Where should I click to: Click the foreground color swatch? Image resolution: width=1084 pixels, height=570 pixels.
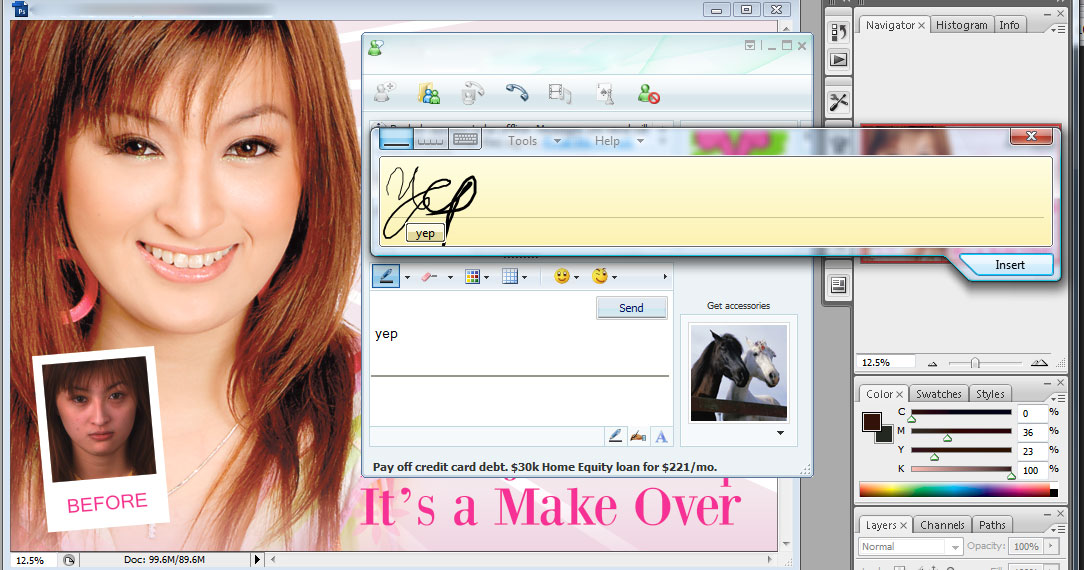[871, 421]
